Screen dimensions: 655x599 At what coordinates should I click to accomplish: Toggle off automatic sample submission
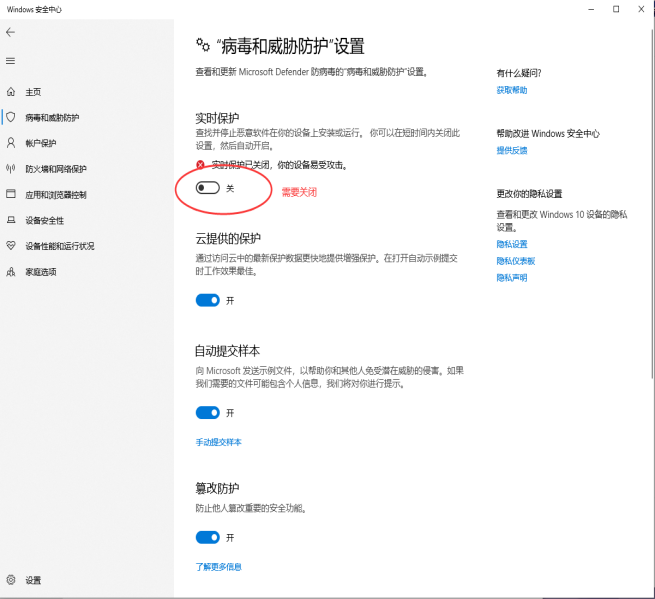tap(208, 412)
